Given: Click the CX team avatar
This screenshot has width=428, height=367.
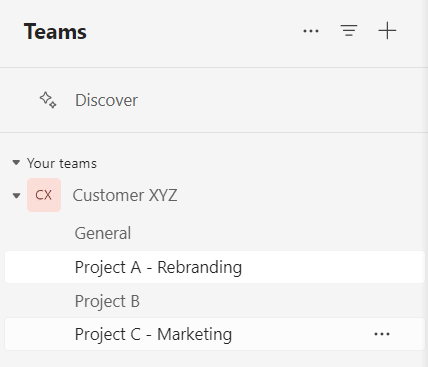Looking at the screenshot, I should point(44,195).
